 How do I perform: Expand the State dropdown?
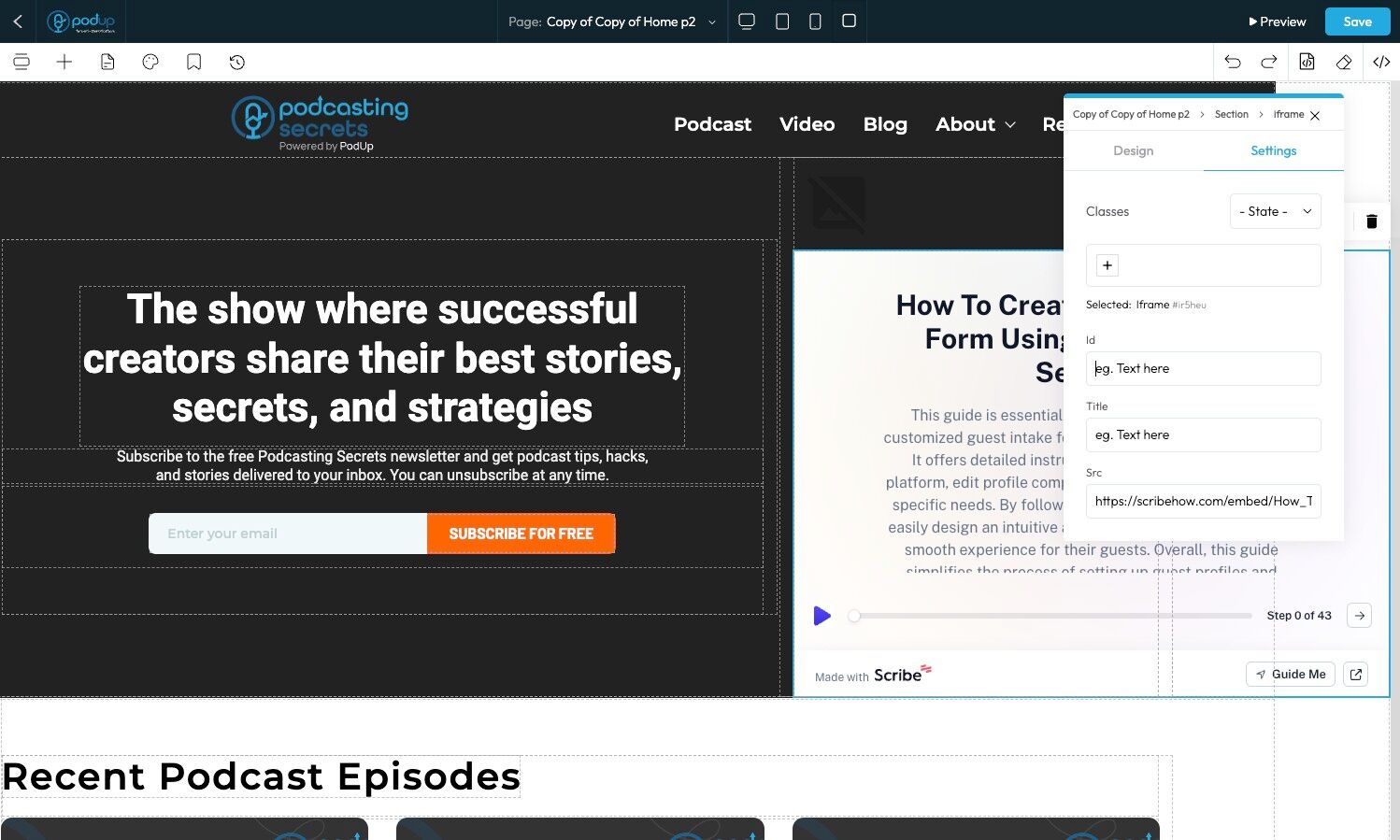point(1276,211)
